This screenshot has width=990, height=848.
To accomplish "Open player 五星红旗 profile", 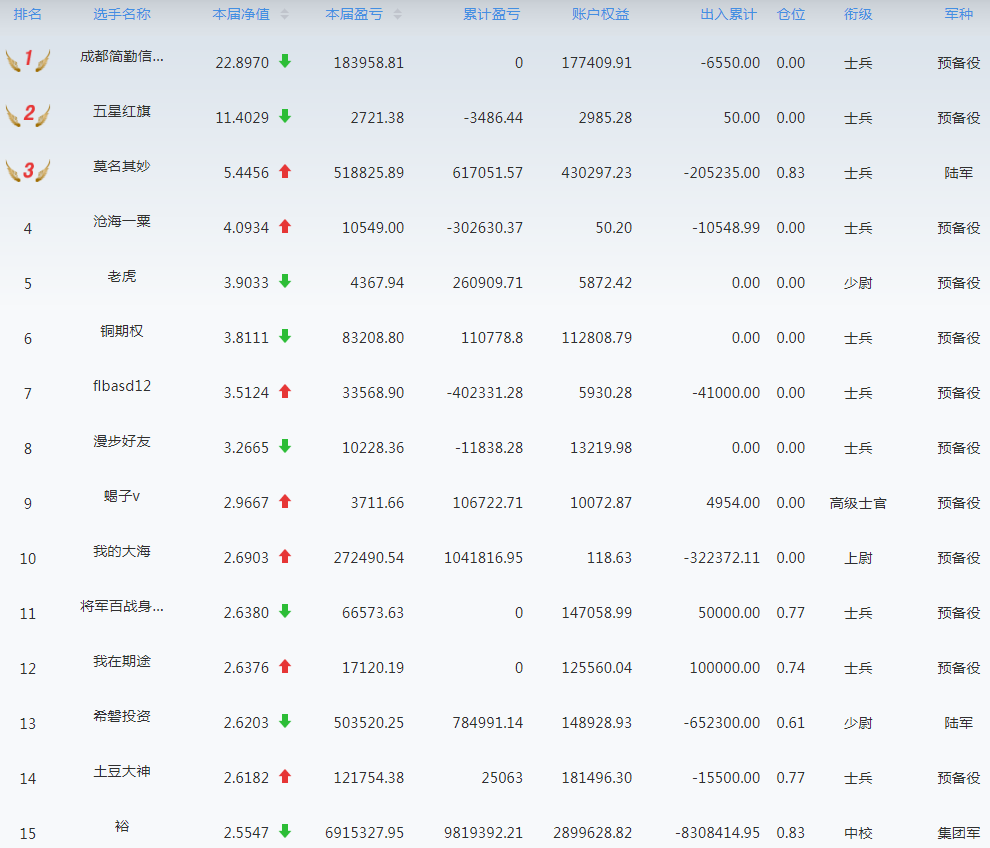I will pyautogui.click(x=122, y=112).
